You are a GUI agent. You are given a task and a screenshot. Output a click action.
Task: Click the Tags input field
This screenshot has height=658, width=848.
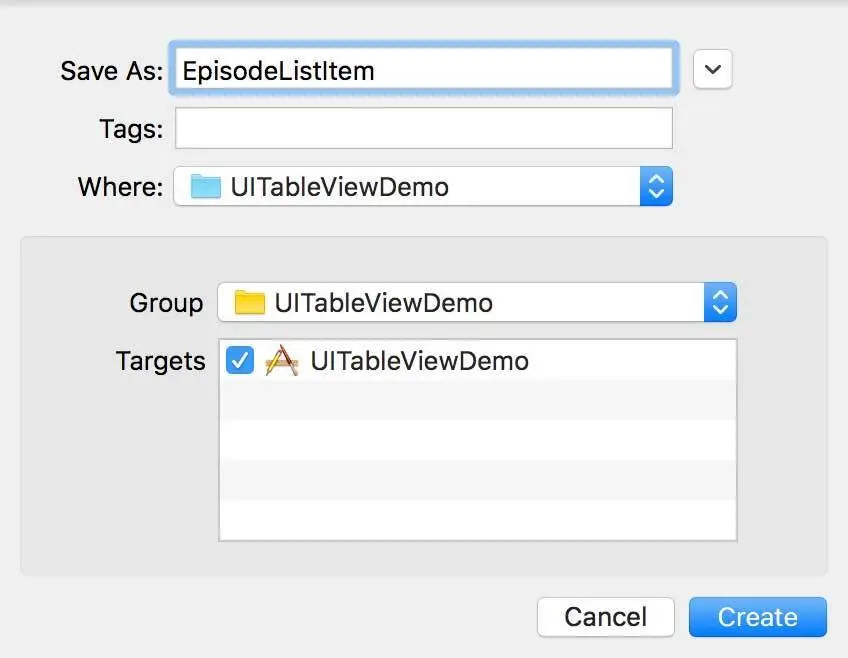pos(424,128)
